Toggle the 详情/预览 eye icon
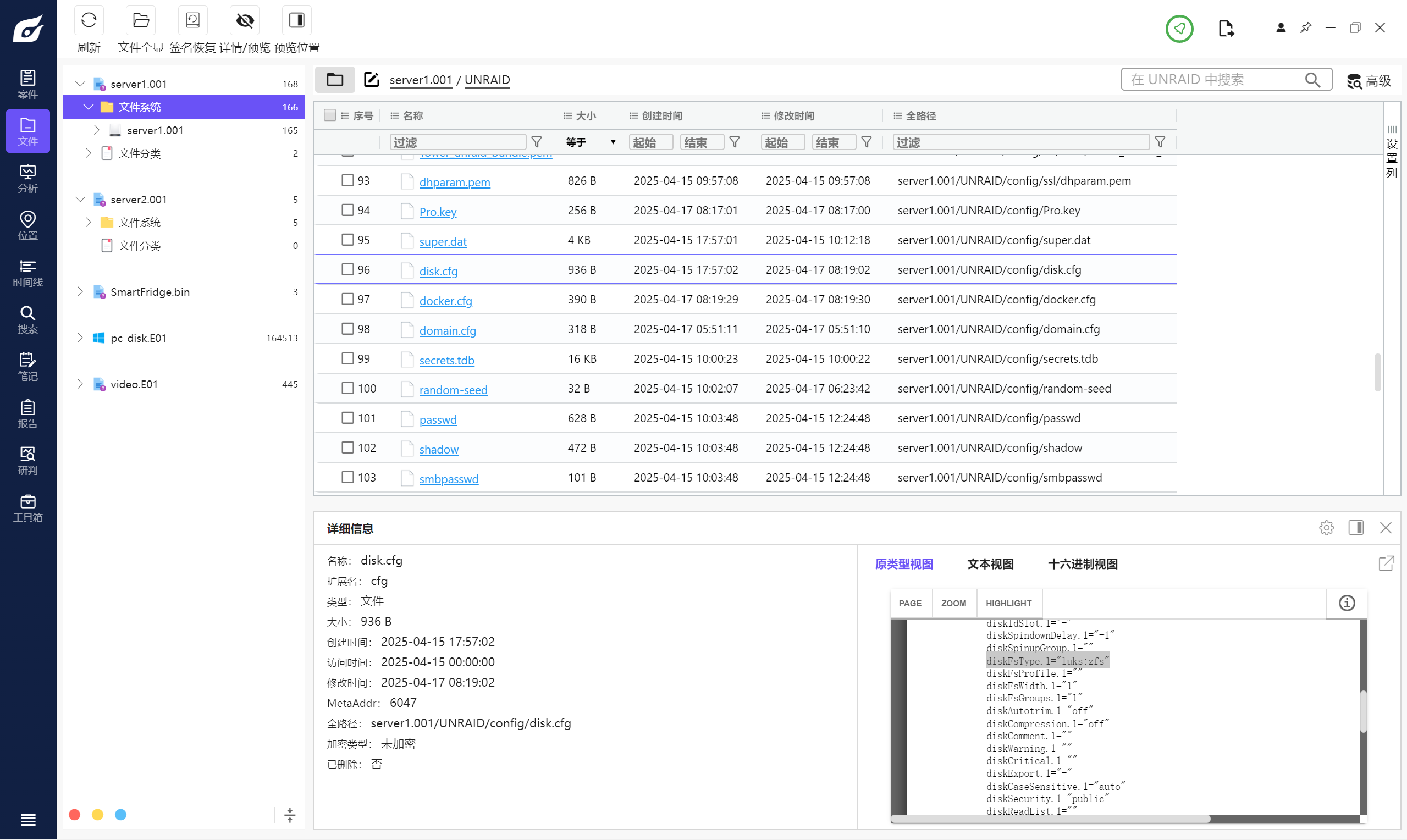 coord(245,20)
